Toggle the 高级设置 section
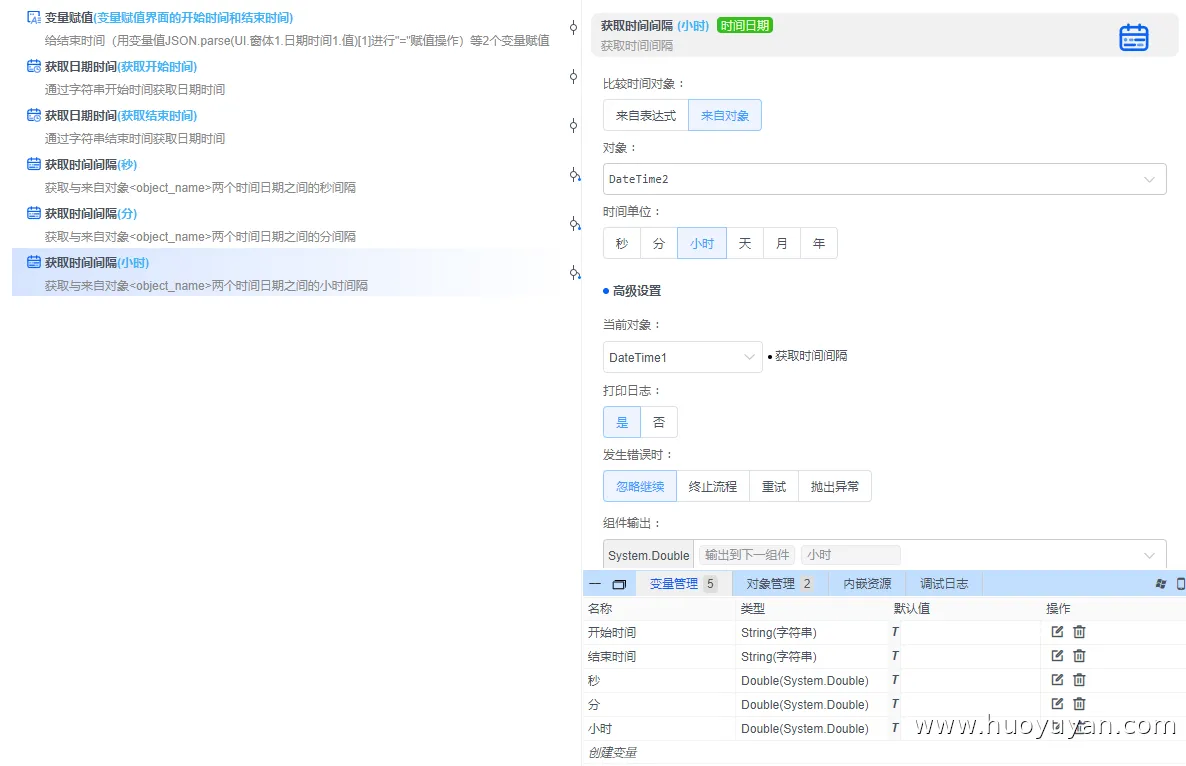1186x766 pixels. click(x=632, y=290)
